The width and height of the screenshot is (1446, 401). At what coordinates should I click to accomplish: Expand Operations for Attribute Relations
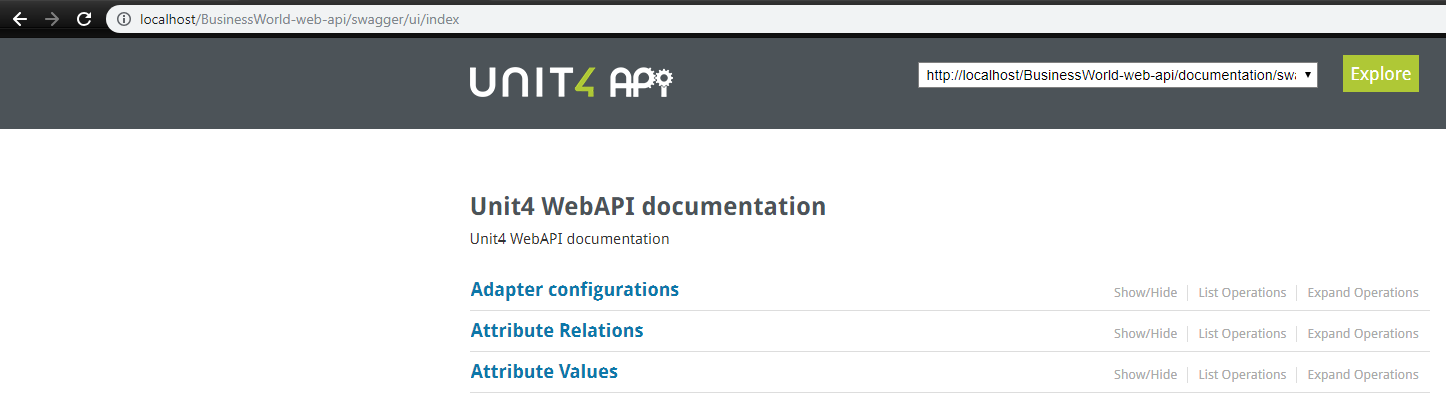click(x=1362, y=334)
